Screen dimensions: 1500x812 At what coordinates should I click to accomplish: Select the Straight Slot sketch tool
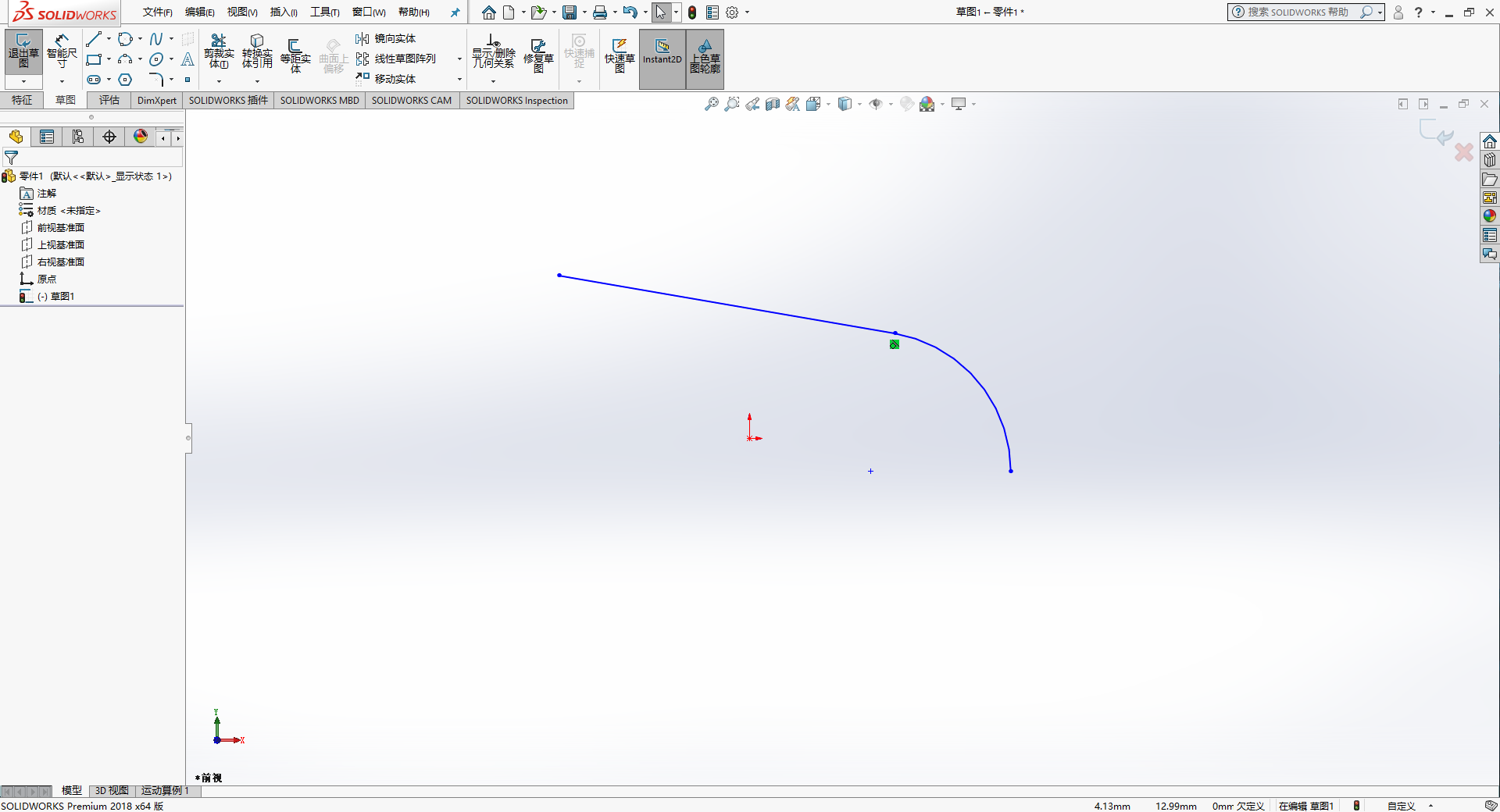coord(95,80)
